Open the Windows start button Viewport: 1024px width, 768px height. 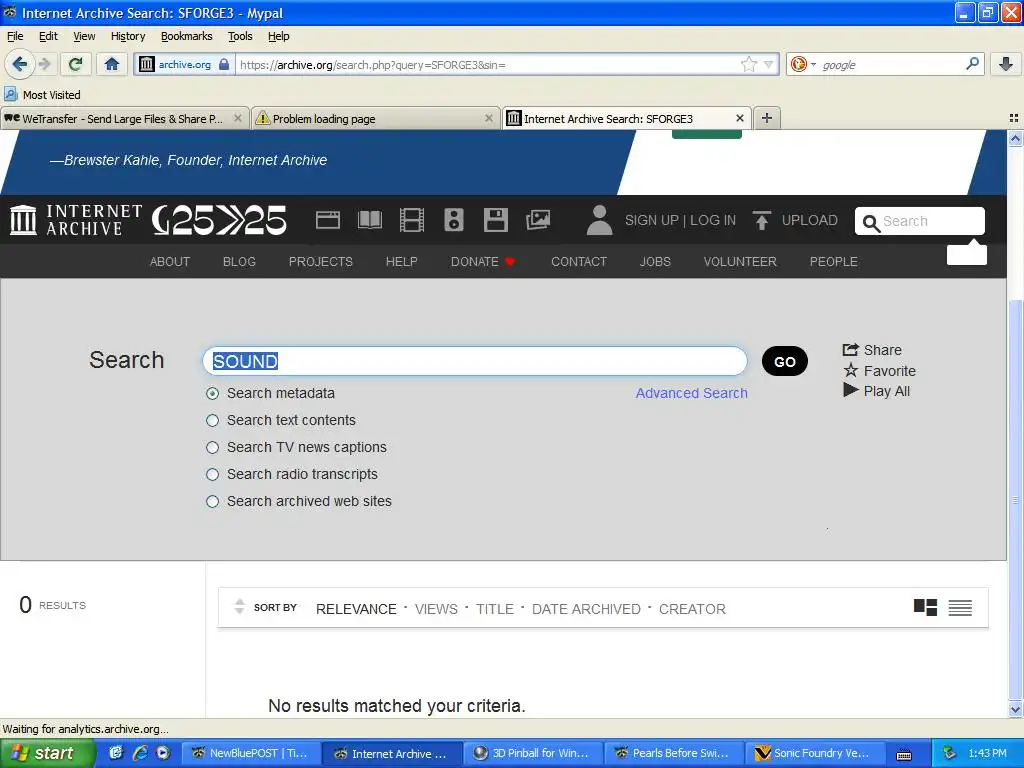point(47,753)
